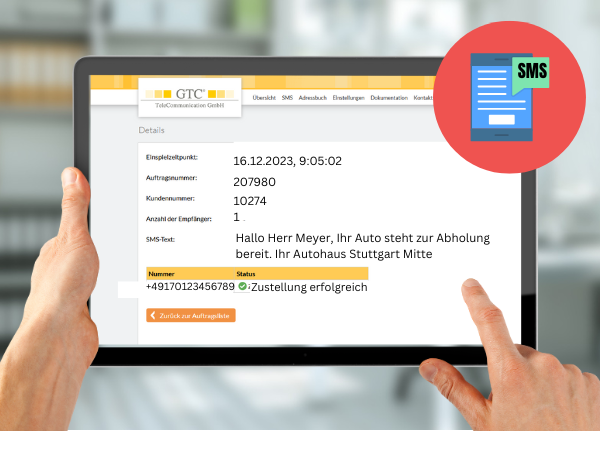Click the Einspielzeitpunkt label
The width and height of the screenshot is (600, 450).
tap(171, 157)
